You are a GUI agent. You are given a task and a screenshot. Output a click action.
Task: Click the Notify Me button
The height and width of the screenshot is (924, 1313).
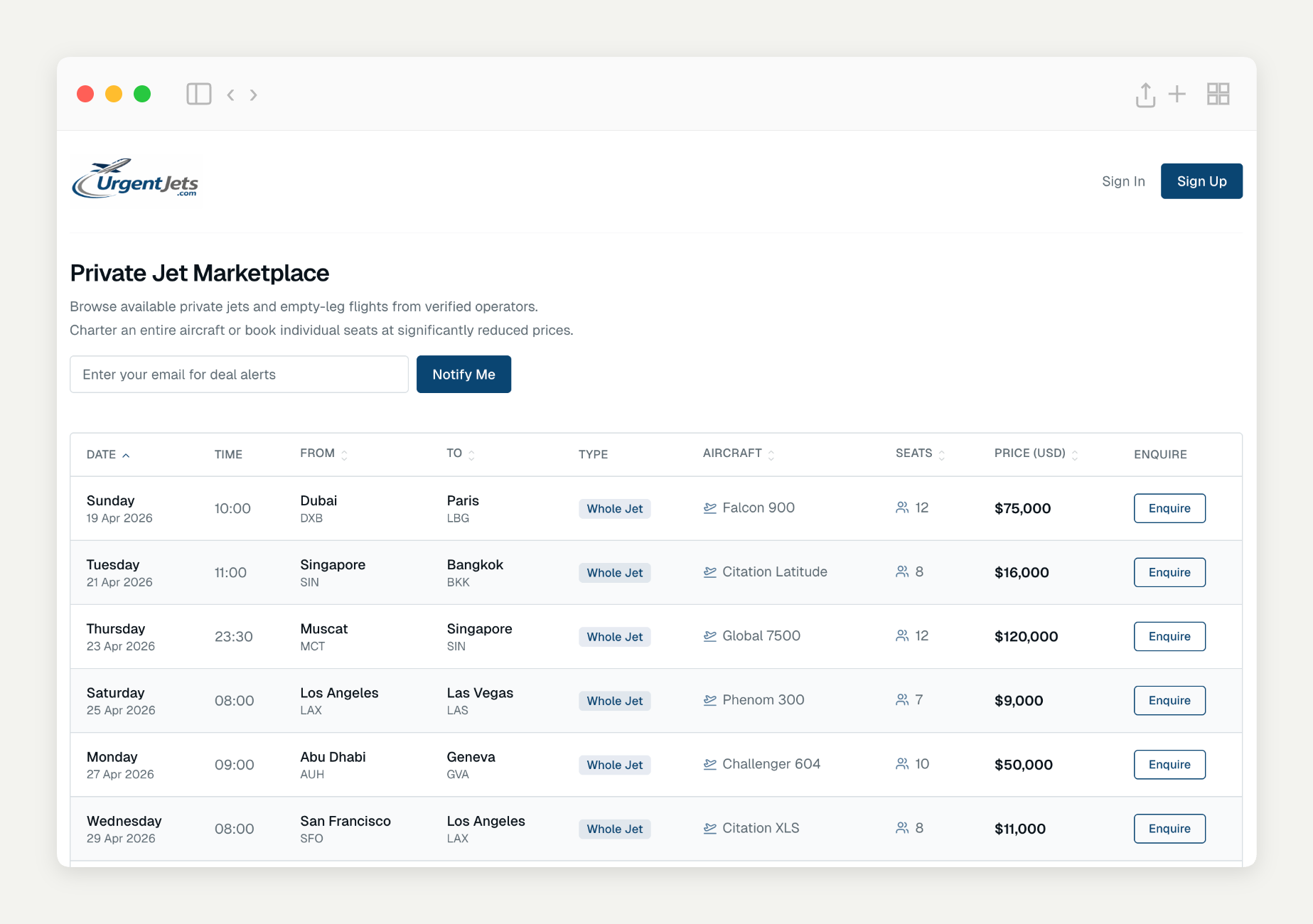point(463,375)
